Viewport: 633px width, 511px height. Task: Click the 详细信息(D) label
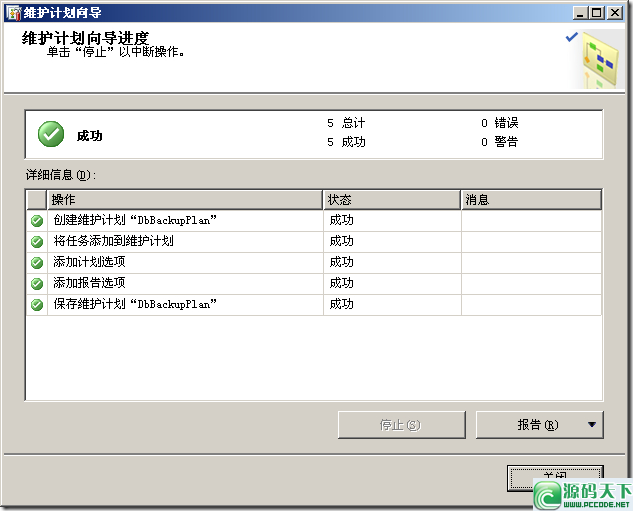tap(61, 175)
